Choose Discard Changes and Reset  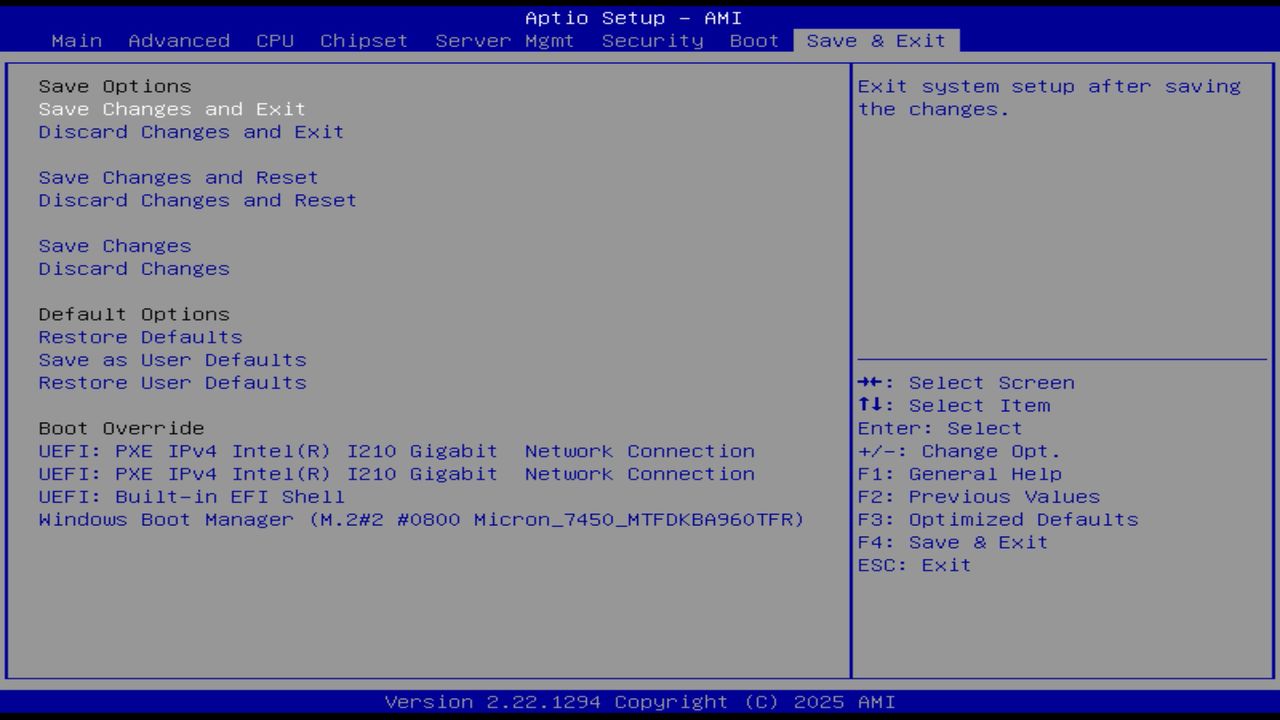197,200
